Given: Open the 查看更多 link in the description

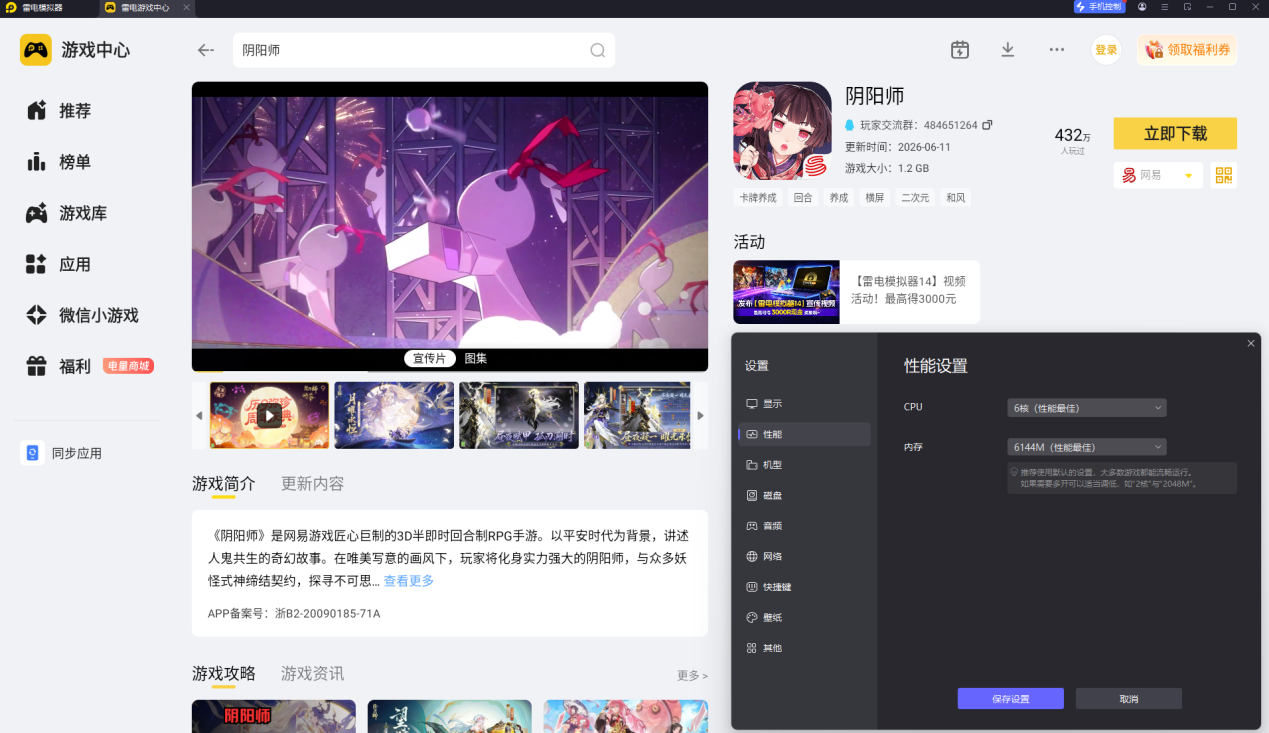Looking at the screenshot, I should [x=409, y=580].
